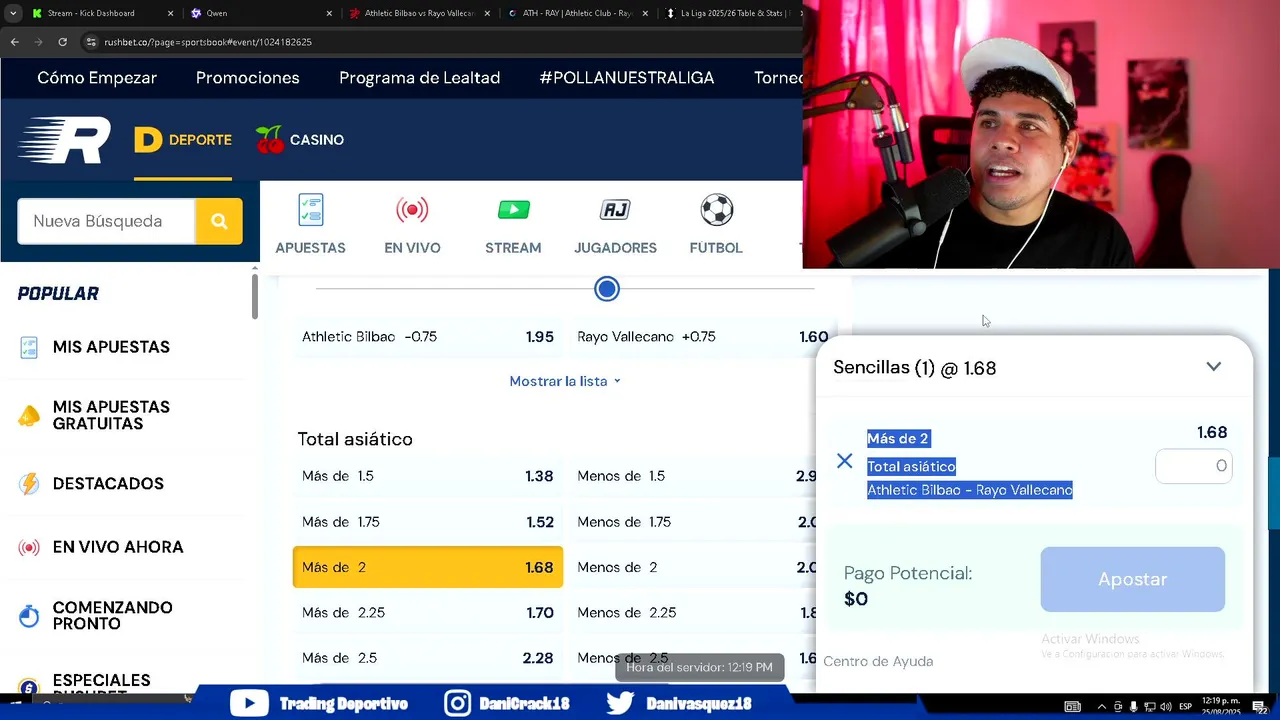Open Comenzando Pronto in sidebar
1280x720 pixels.
112,616
